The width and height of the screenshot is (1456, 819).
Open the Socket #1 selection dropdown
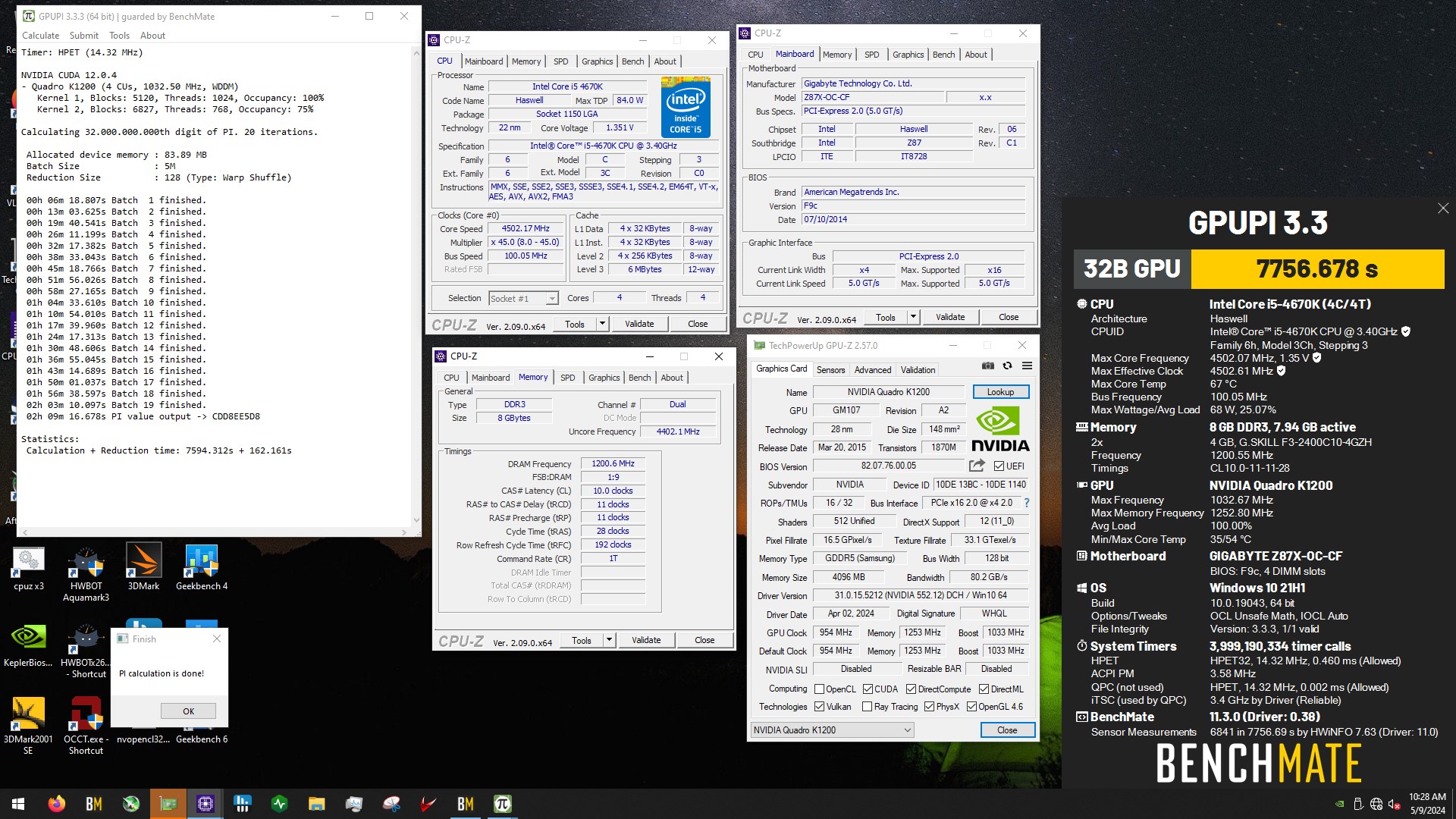pos(523,299)
